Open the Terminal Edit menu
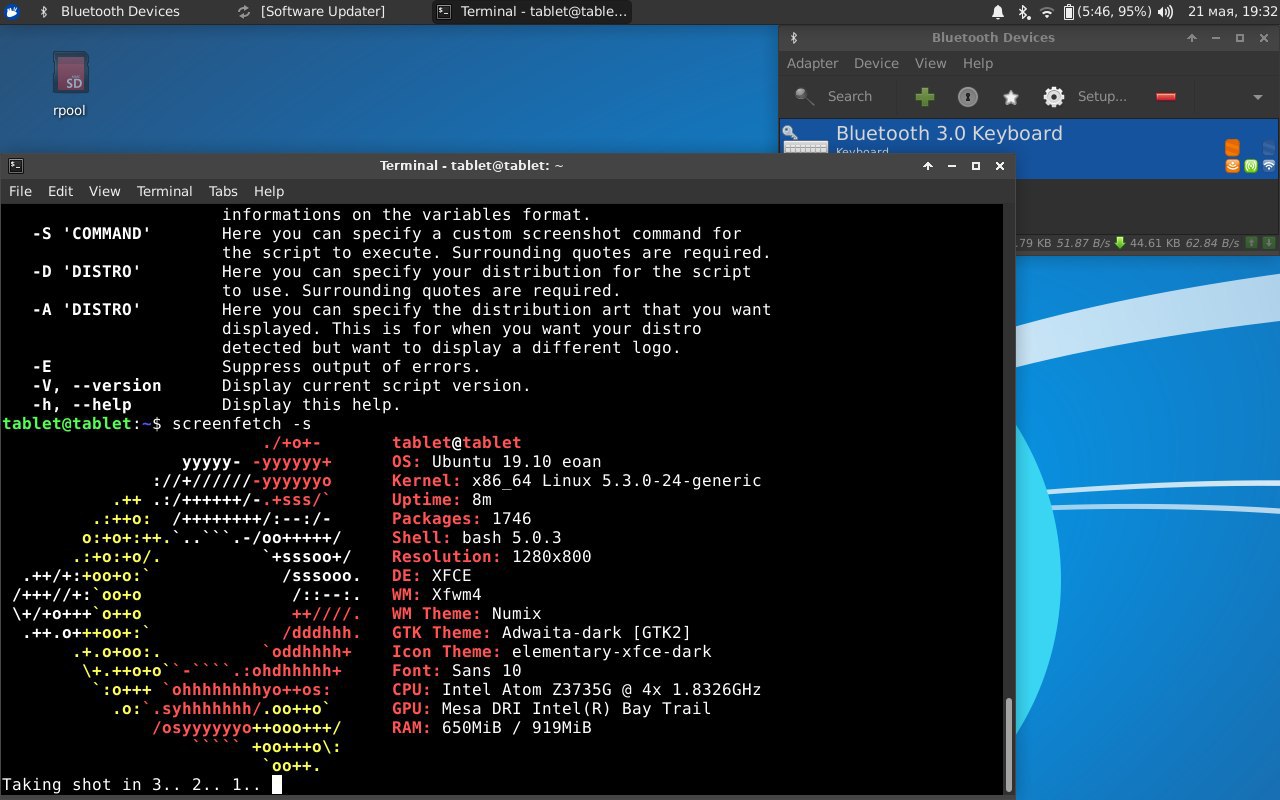 click(x=60, y=191)
